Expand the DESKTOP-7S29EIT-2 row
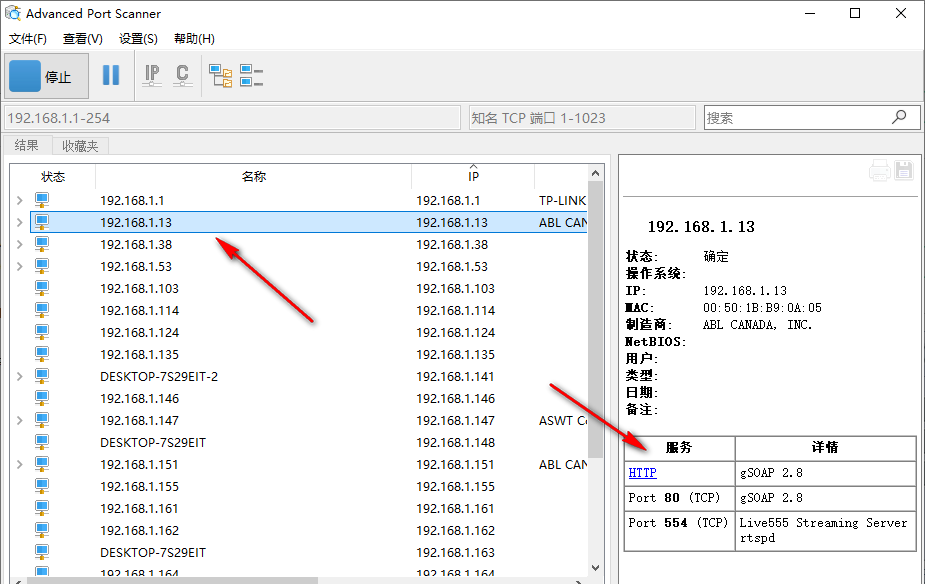This screenshot has height=584, width=925. [x=19, y=377]
